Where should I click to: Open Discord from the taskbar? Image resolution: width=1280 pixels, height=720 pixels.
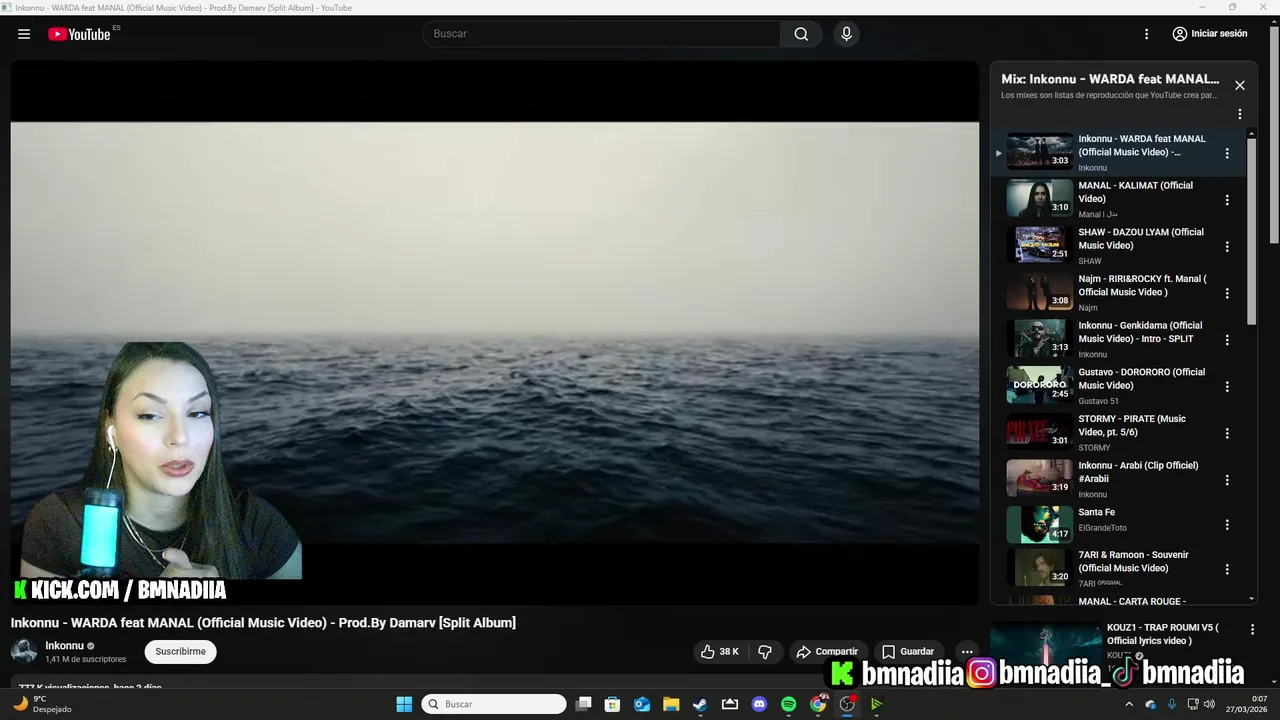pos(759,704)
